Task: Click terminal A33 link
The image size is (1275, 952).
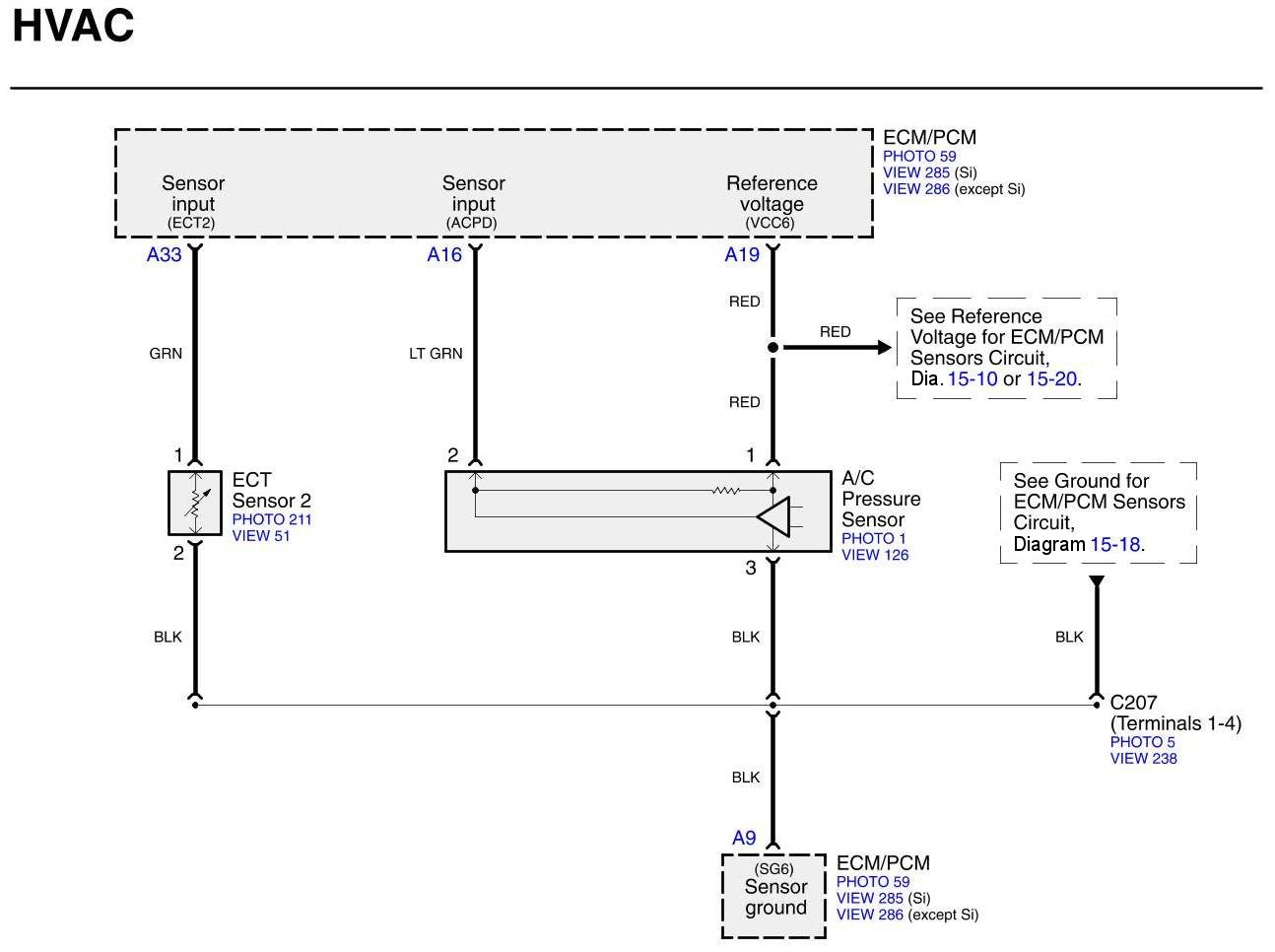Action: point(164,255)
